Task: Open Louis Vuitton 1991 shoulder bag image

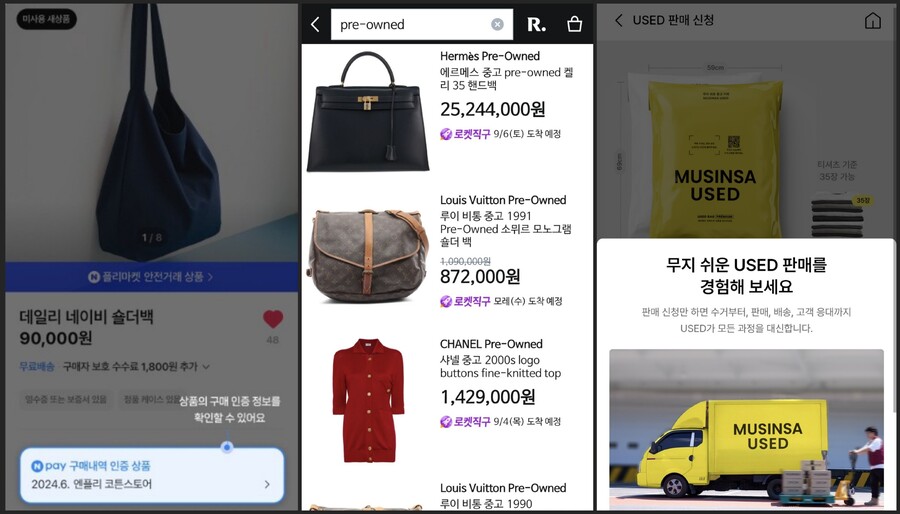Action: click(367, 256)
